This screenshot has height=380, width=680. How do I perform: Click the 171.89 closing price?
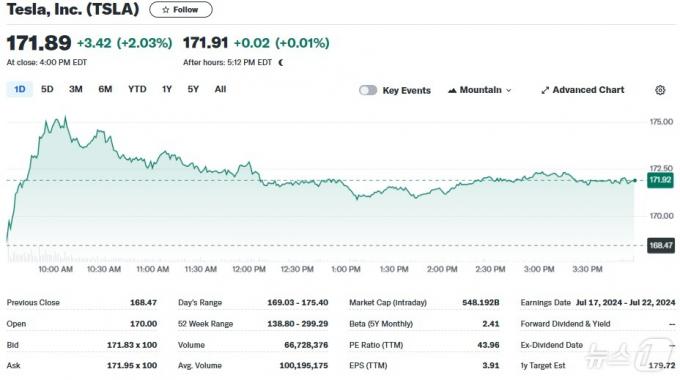[39, 43]
